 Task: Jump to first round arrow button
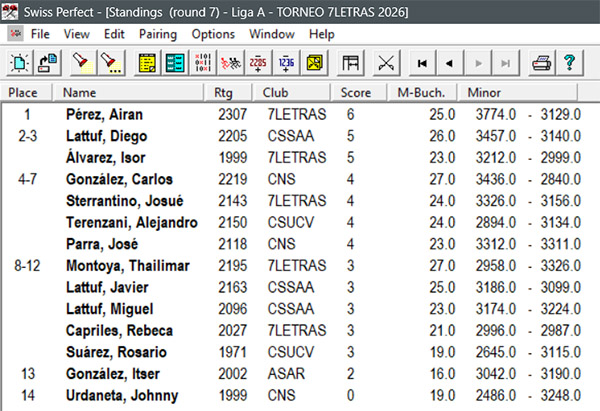[423, 63]
